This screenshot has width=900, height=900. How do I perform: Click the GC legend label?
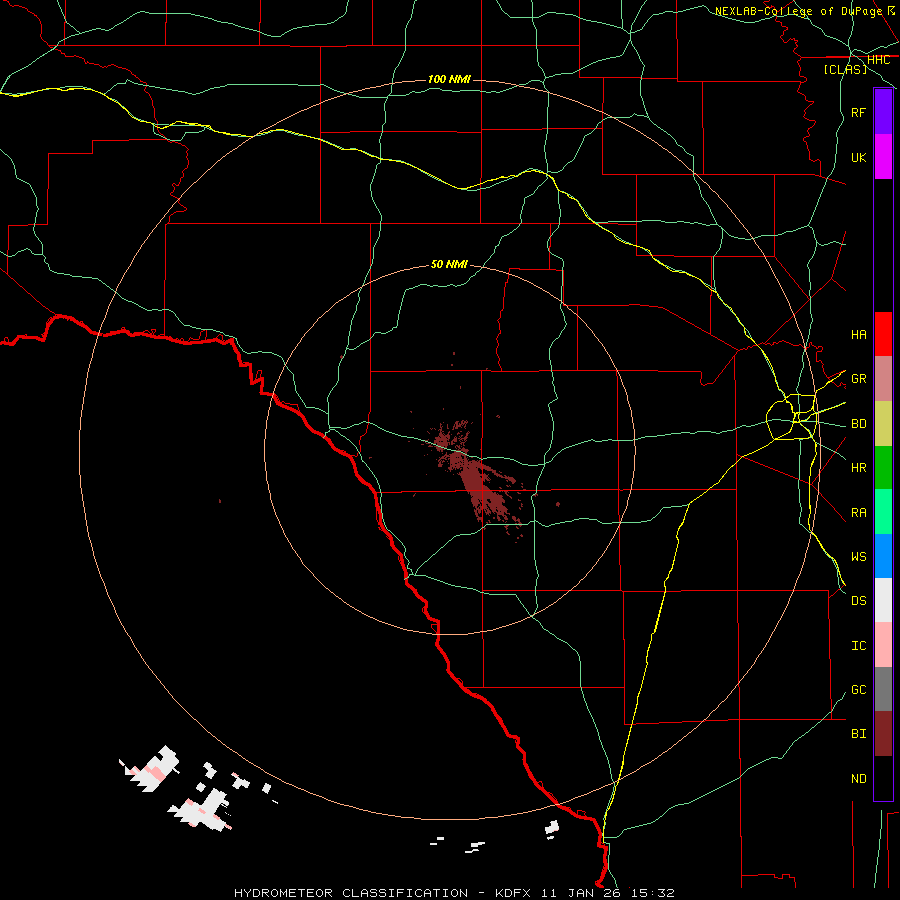click(x=859, y=690)
